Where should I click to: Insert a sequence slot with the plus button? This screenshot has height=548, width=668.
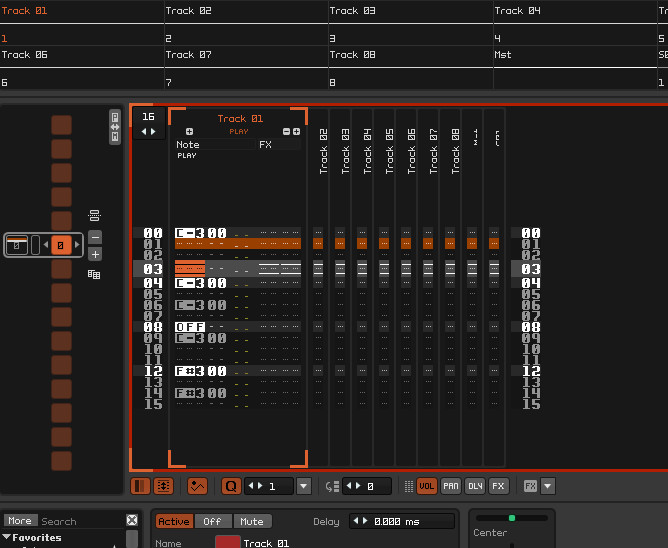click(95, 255)
